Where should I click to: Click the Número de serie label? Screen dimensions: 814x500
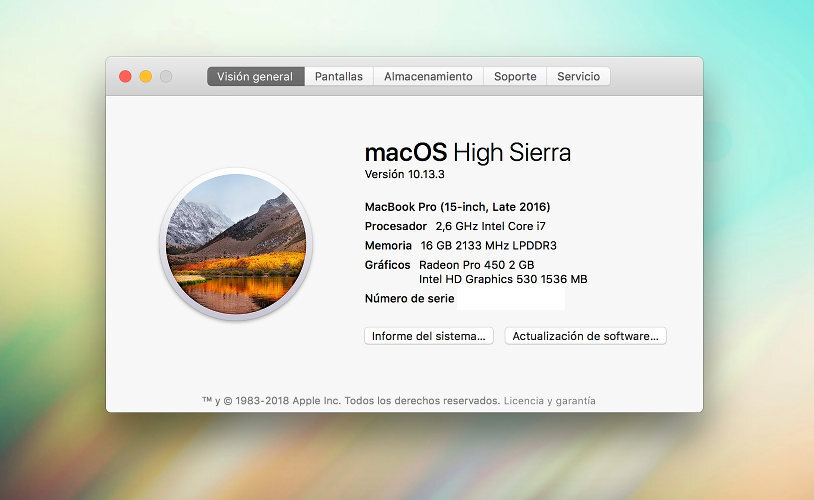pos(410,299)
